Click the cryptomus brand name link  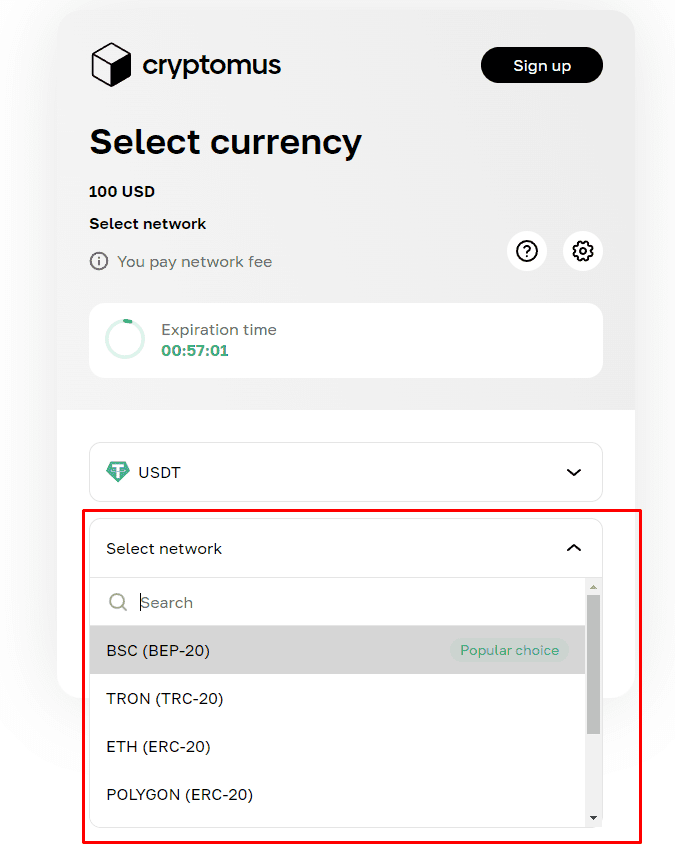coord(211,66)
